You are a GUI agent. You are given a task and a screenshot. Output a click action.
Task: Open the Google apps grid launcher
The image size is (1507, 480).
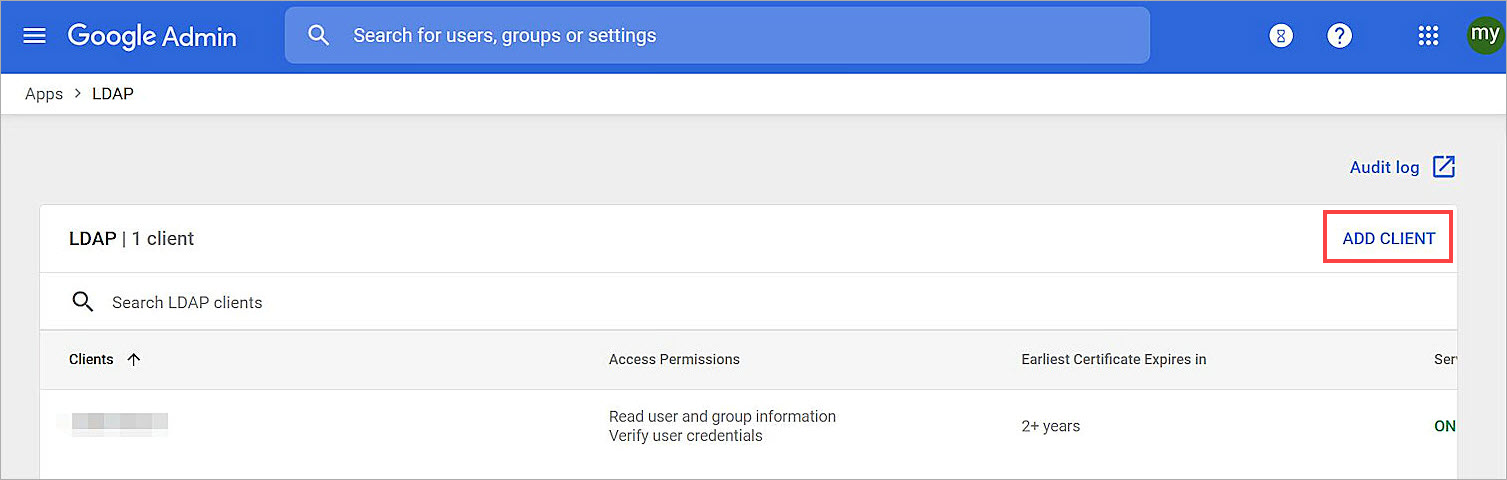pyautogui.click(x=1428, y=36)
